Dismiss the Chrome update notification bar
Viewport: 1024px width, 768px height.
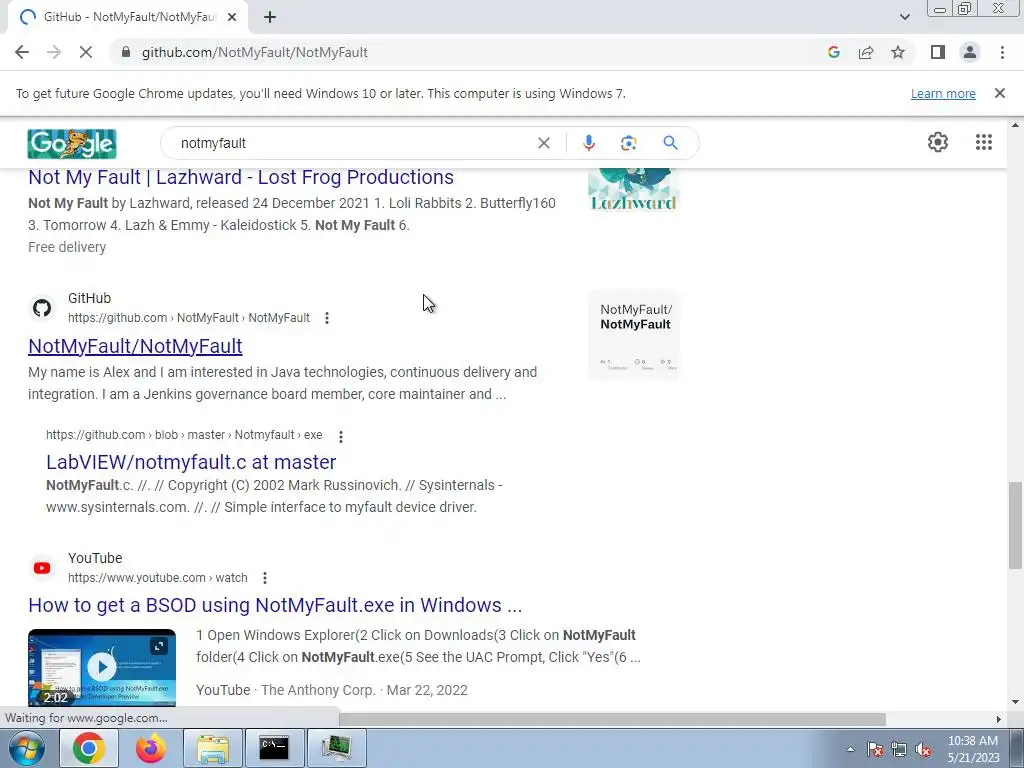(999, 93)
